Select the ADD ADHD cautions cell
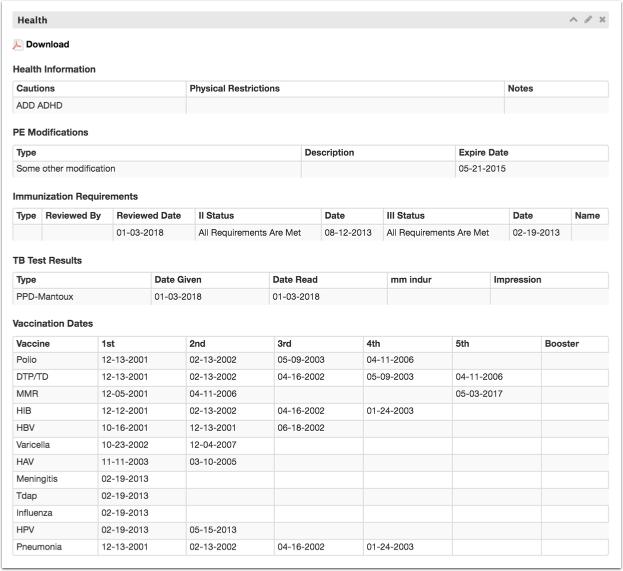 click(x=99, y=106)
